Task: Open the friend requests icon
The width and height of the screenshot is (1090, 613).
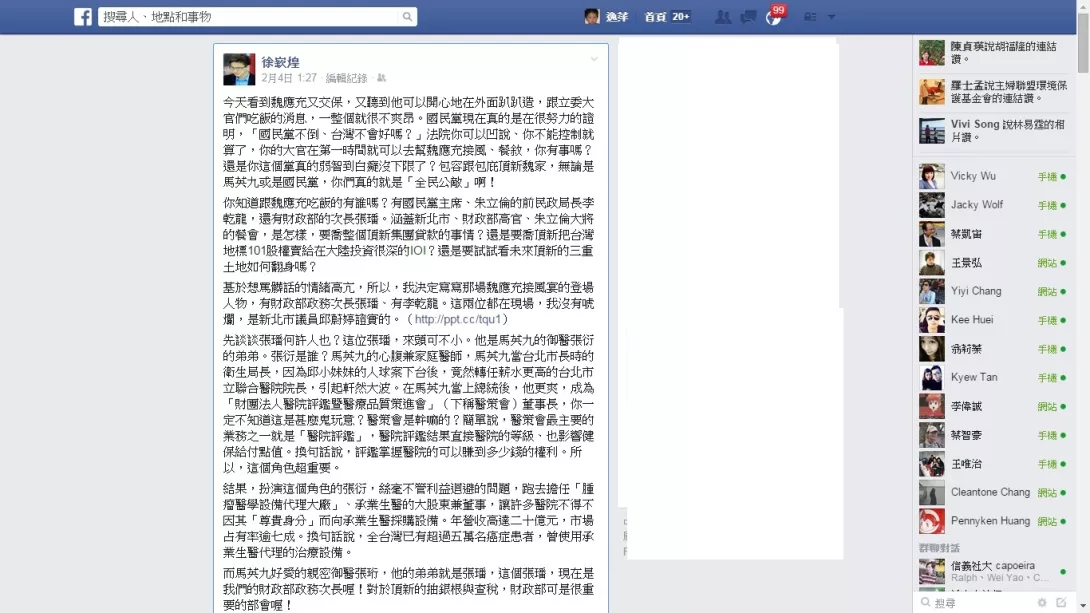Action: (723, 17)
